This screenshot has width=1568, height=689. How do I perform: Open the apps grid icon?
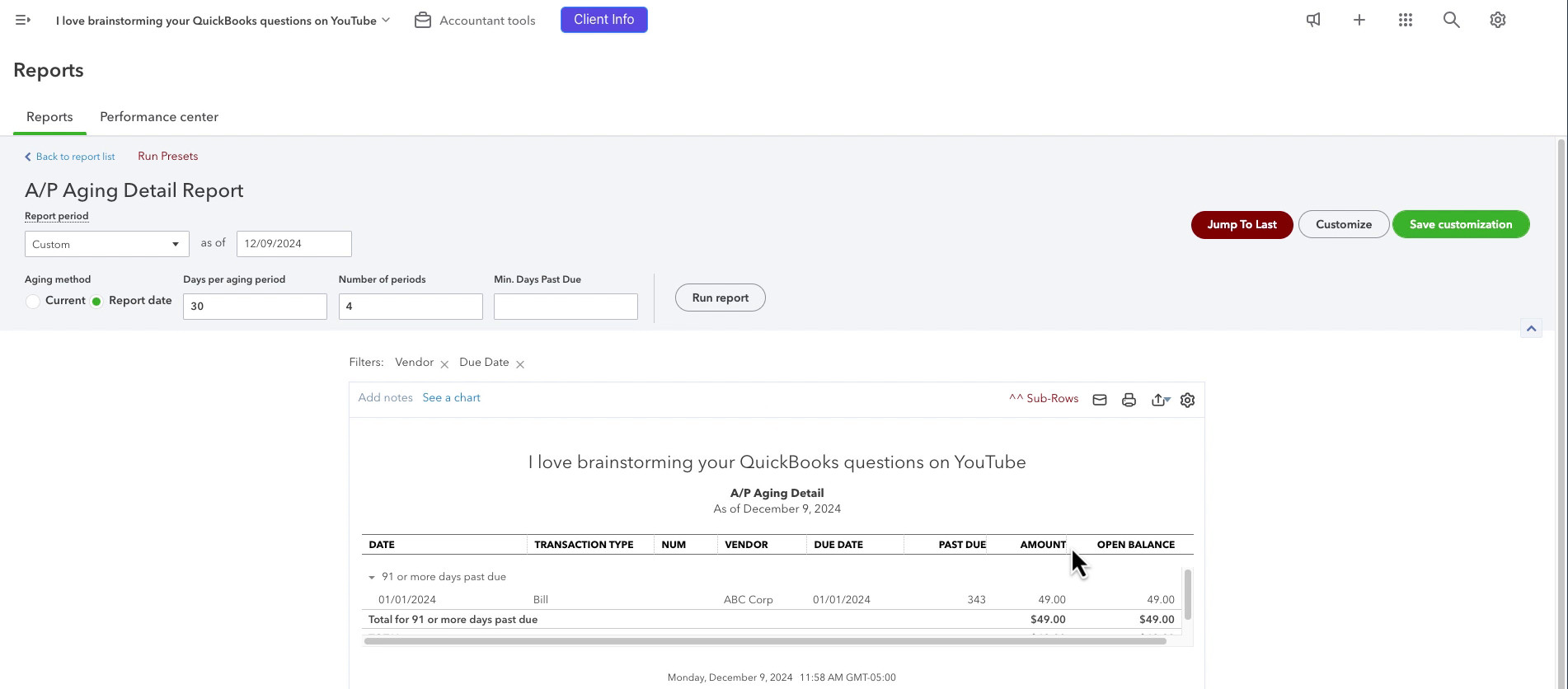click(1406, 20)
